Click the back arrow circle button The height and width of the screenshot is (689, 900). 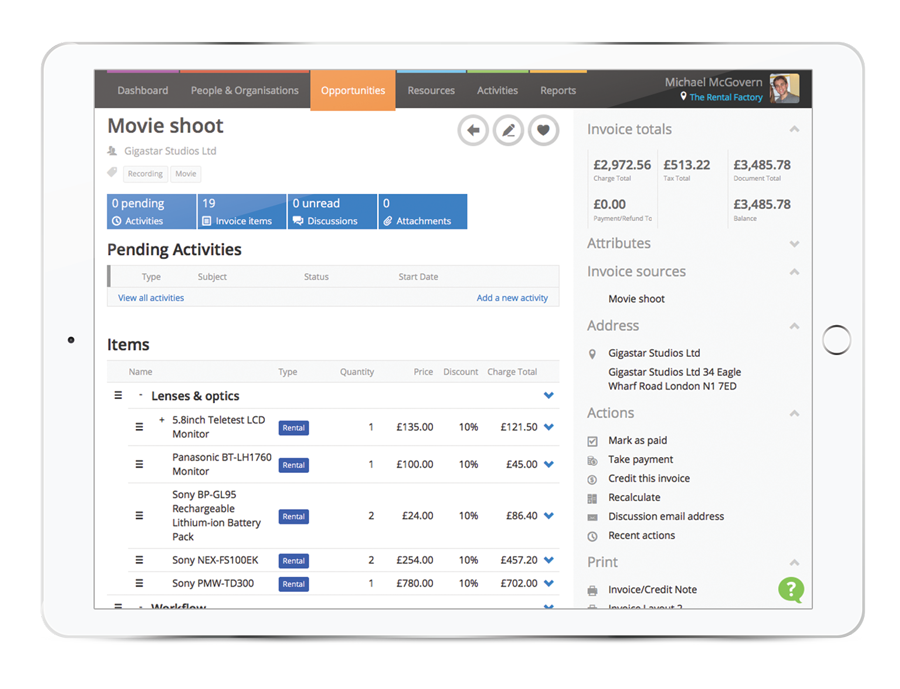[473, 130]
